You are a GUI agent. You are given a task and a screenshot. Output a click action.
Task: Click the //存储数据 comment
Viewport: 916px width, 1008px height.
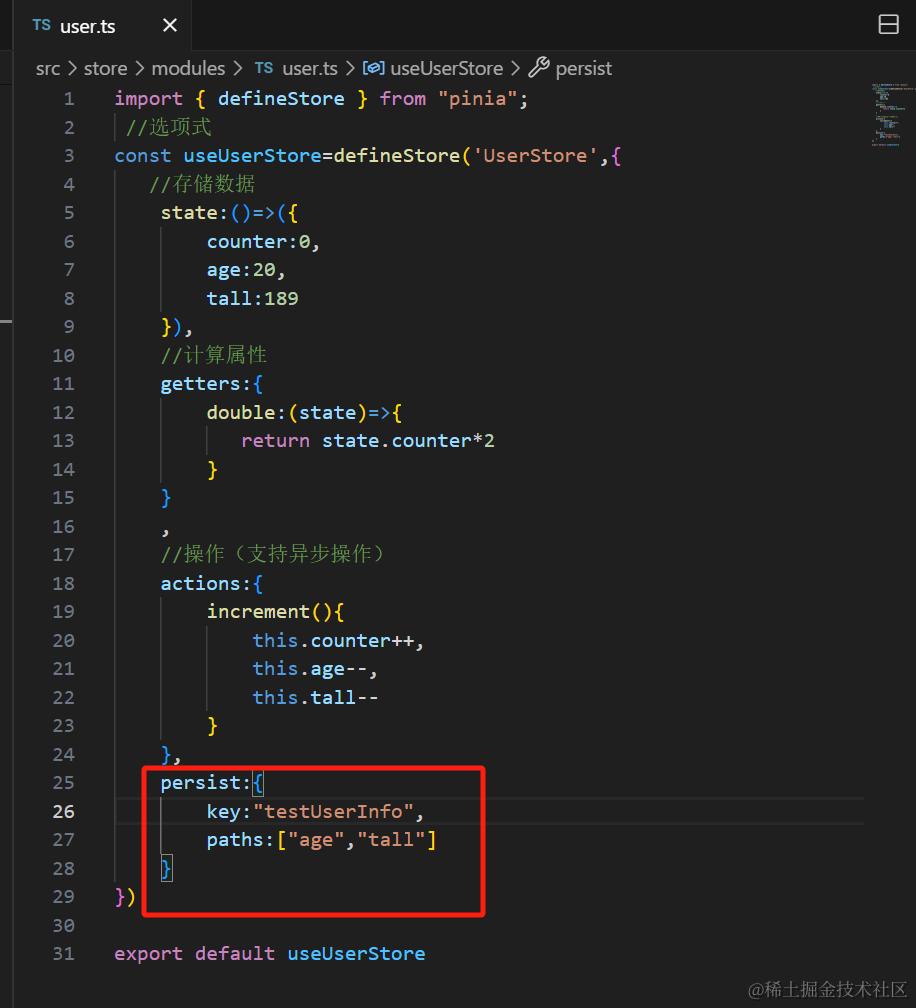point(202,184)
